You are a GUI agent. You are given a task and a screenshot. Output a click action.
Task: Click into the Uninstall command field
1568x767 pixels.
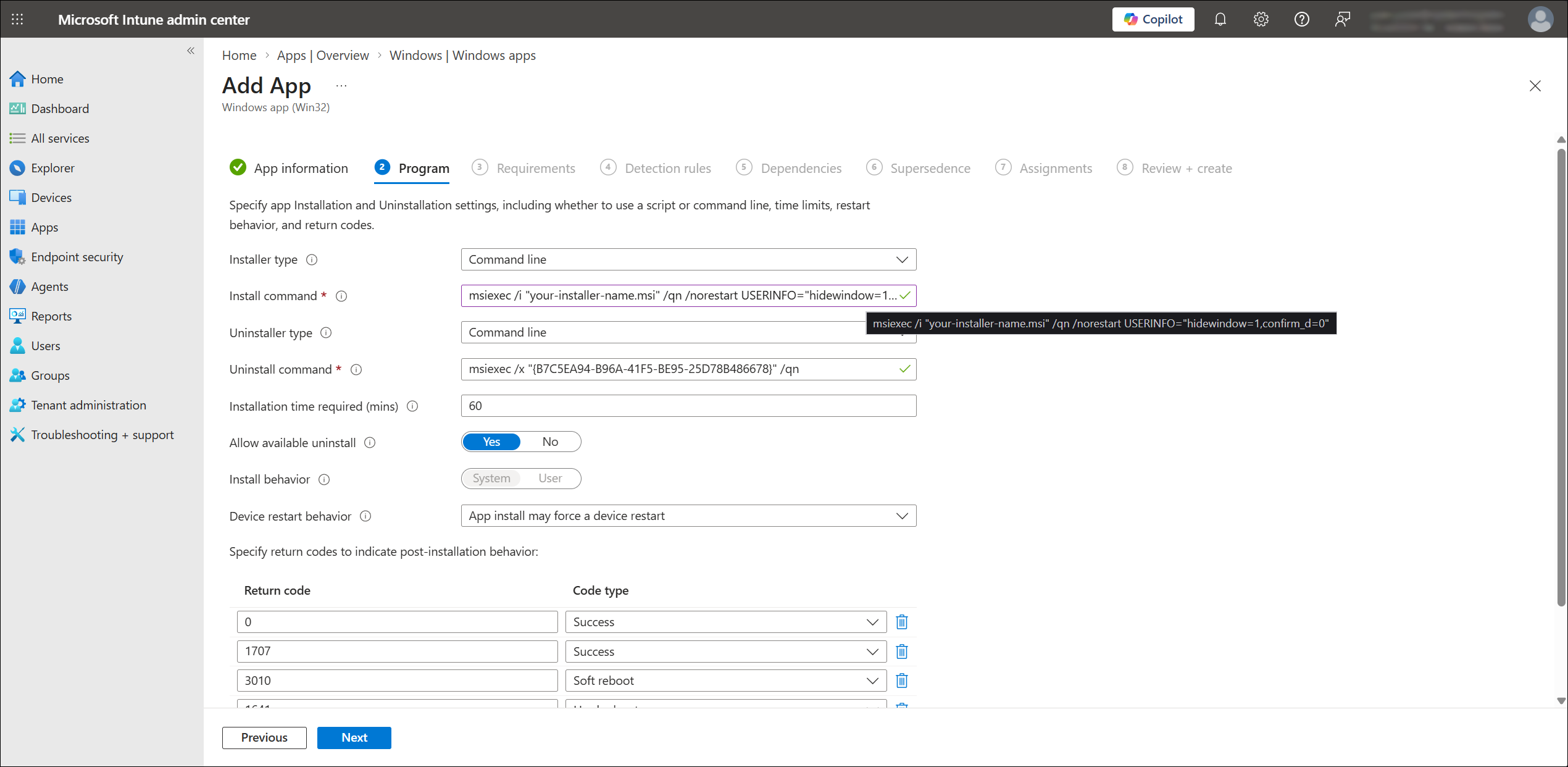[x=688, y=369]
